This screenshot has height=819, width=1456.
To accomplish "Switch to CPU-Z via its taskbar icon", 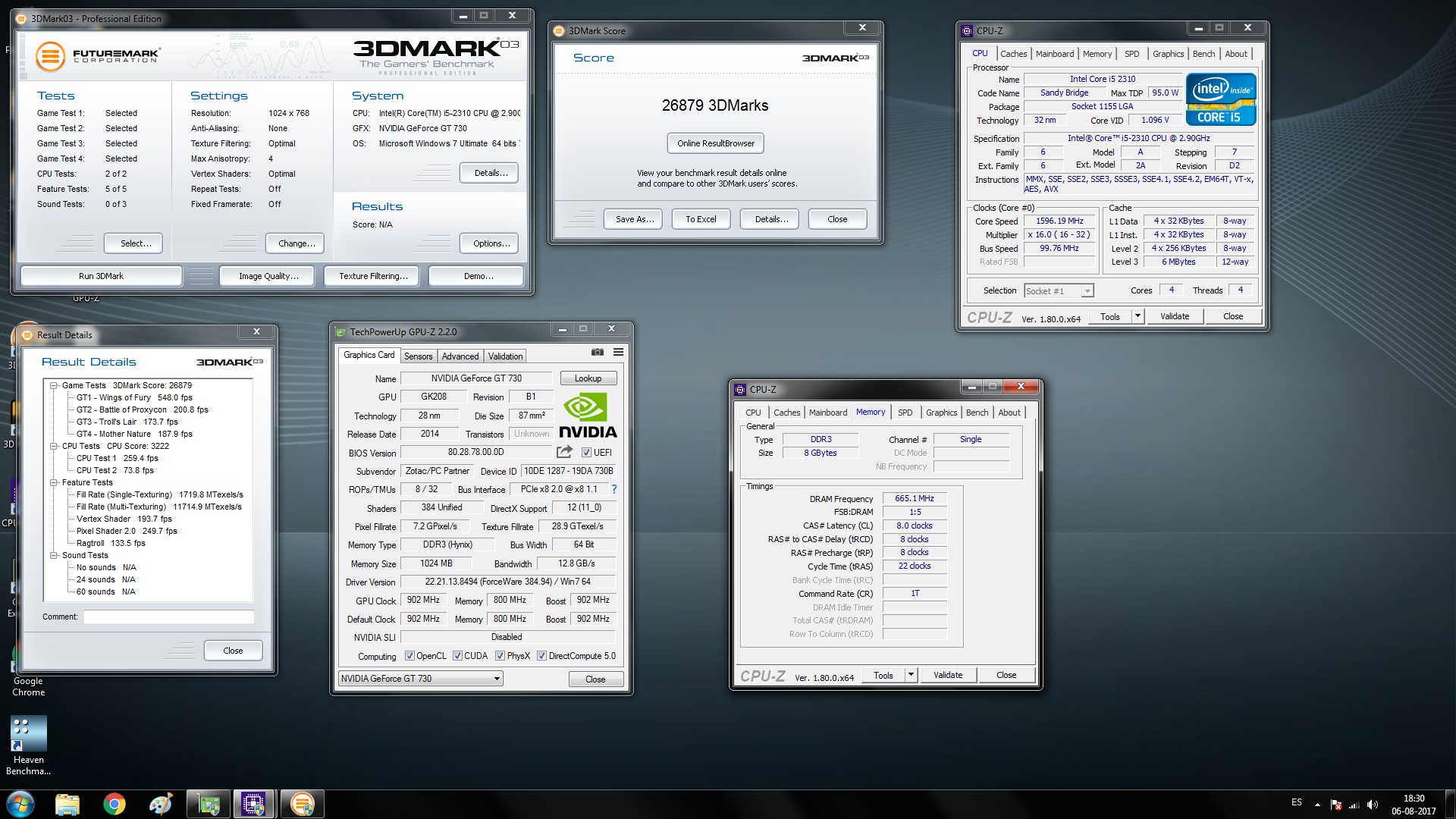I will (x=255, y=804).
